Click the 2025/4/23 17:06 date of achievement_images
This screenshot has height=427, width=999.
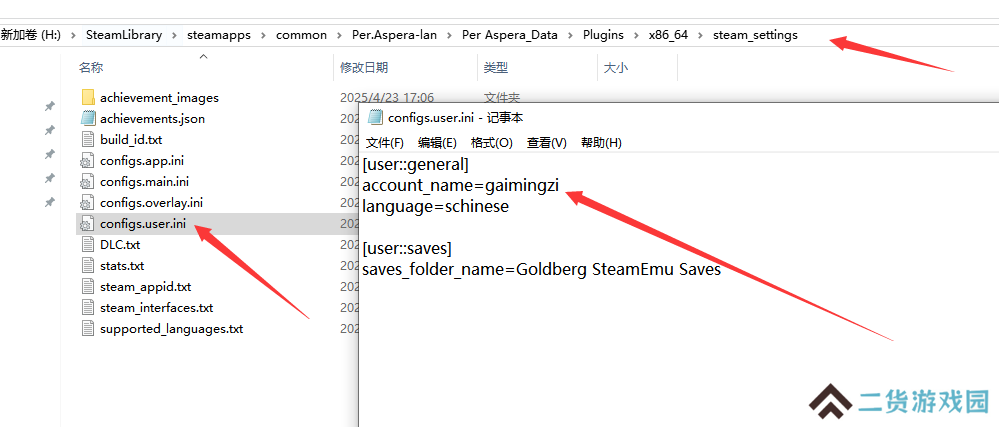pos(387,98)
